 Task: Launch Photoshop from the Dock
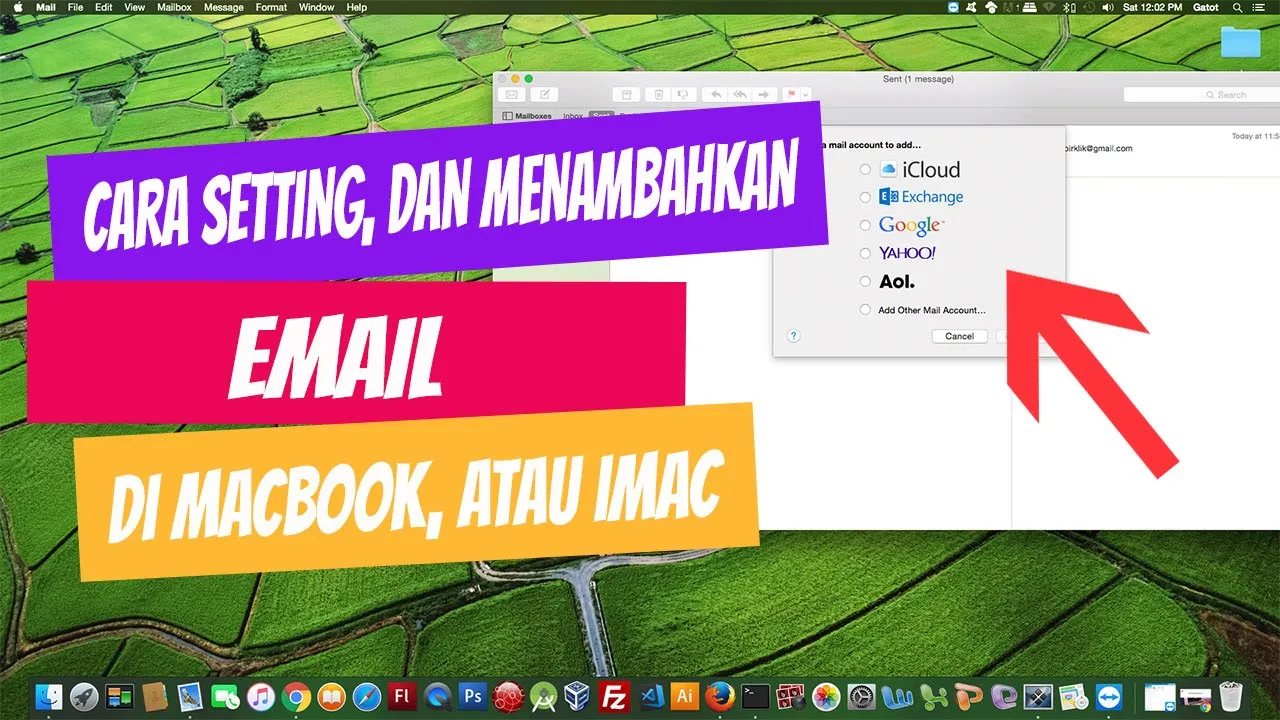click(x=472, y=696)
